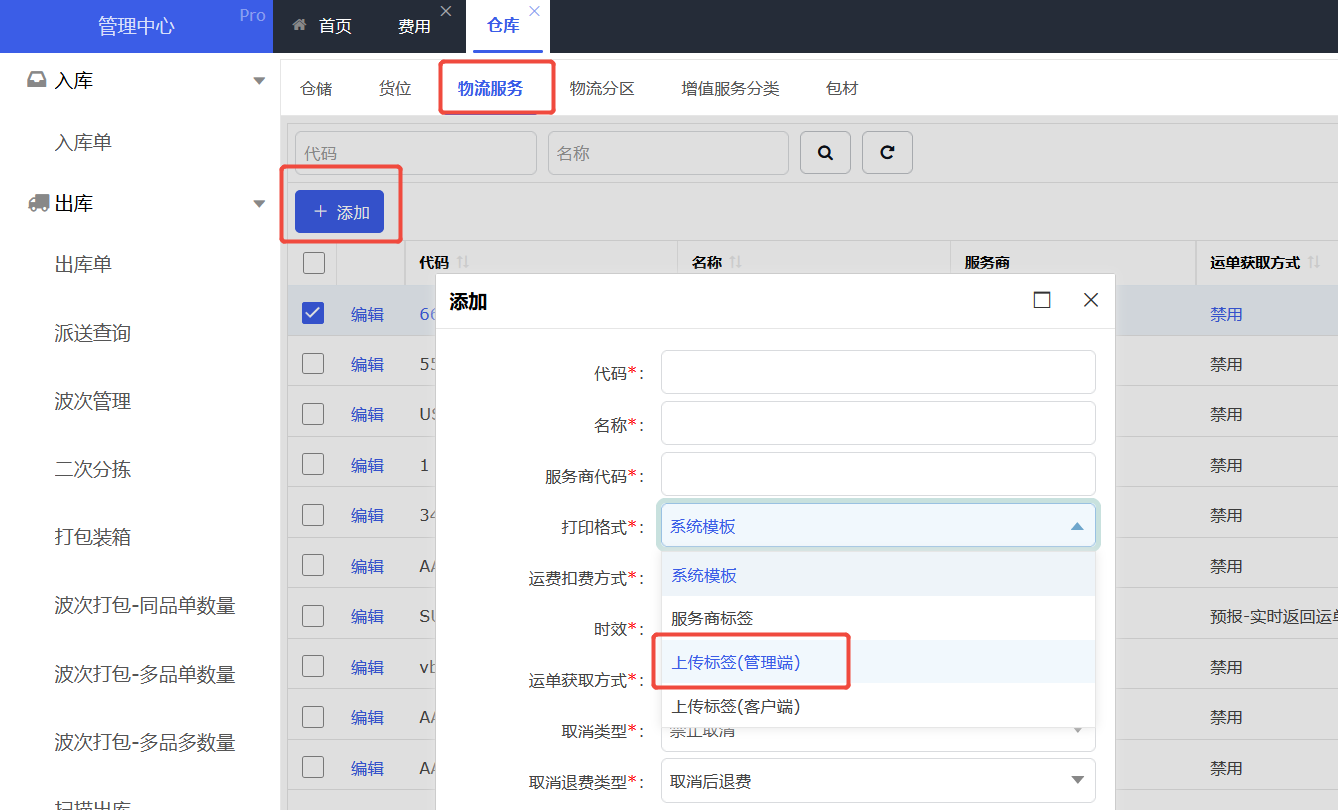
Task: Click the 代码 input in 添加 dialog
Action: click(x=878, y=372)
